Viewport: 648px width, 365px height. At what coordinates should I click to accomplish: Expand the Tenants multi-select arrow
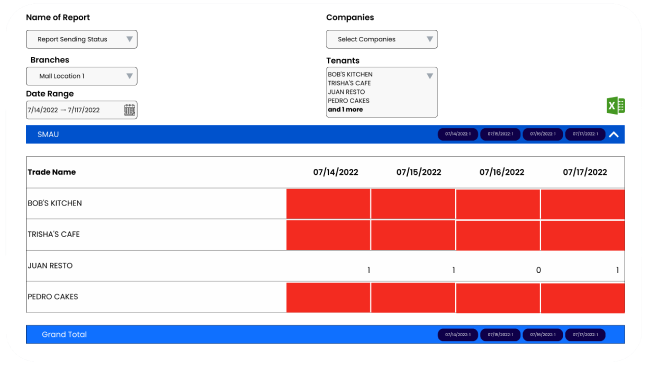[430, 76]
